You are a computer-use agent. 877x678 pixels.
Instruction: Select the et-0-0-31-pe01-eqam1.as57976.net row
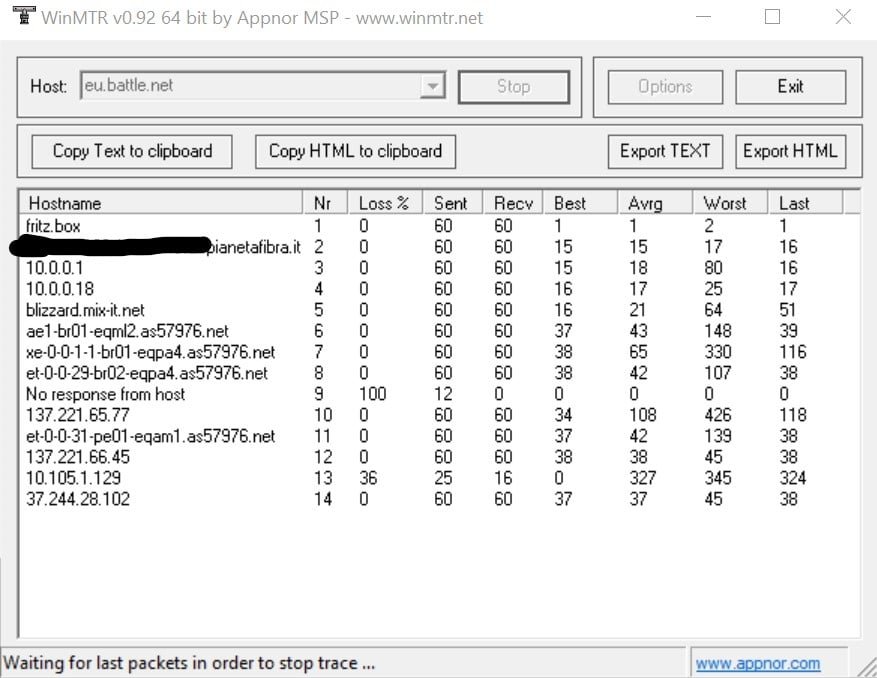tap(431, 436)
